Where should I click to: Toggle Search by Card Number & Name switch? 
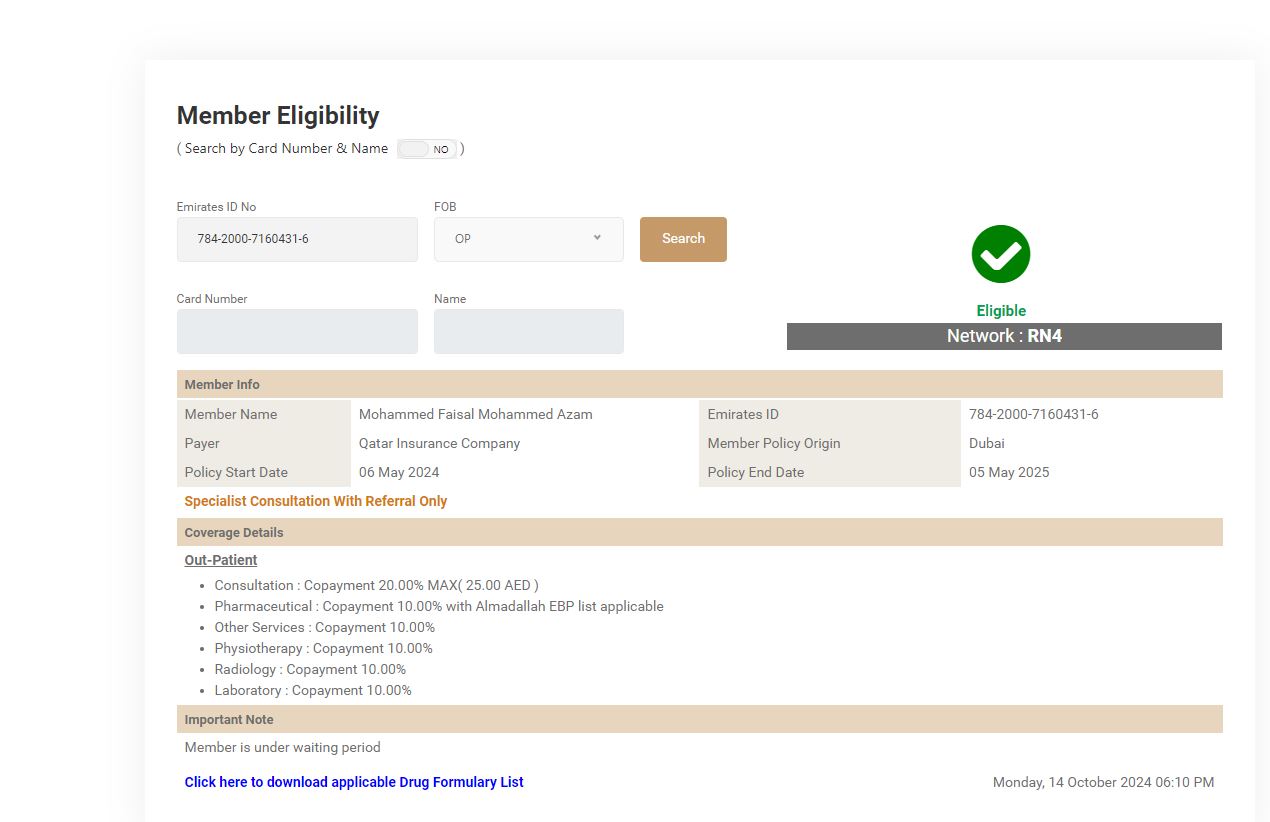[x=427, y=149]
